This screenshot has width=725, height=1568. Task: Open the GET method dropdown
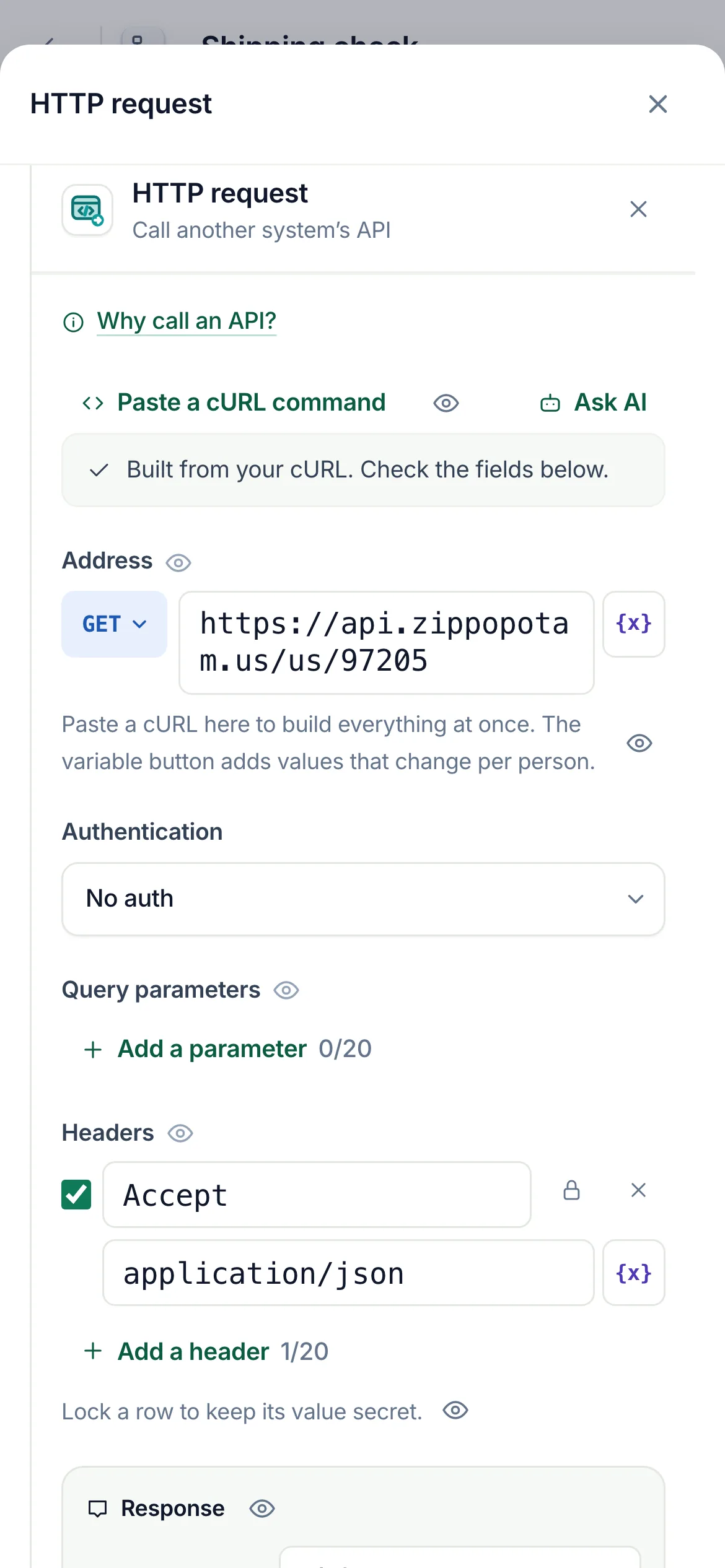[115, 624]
